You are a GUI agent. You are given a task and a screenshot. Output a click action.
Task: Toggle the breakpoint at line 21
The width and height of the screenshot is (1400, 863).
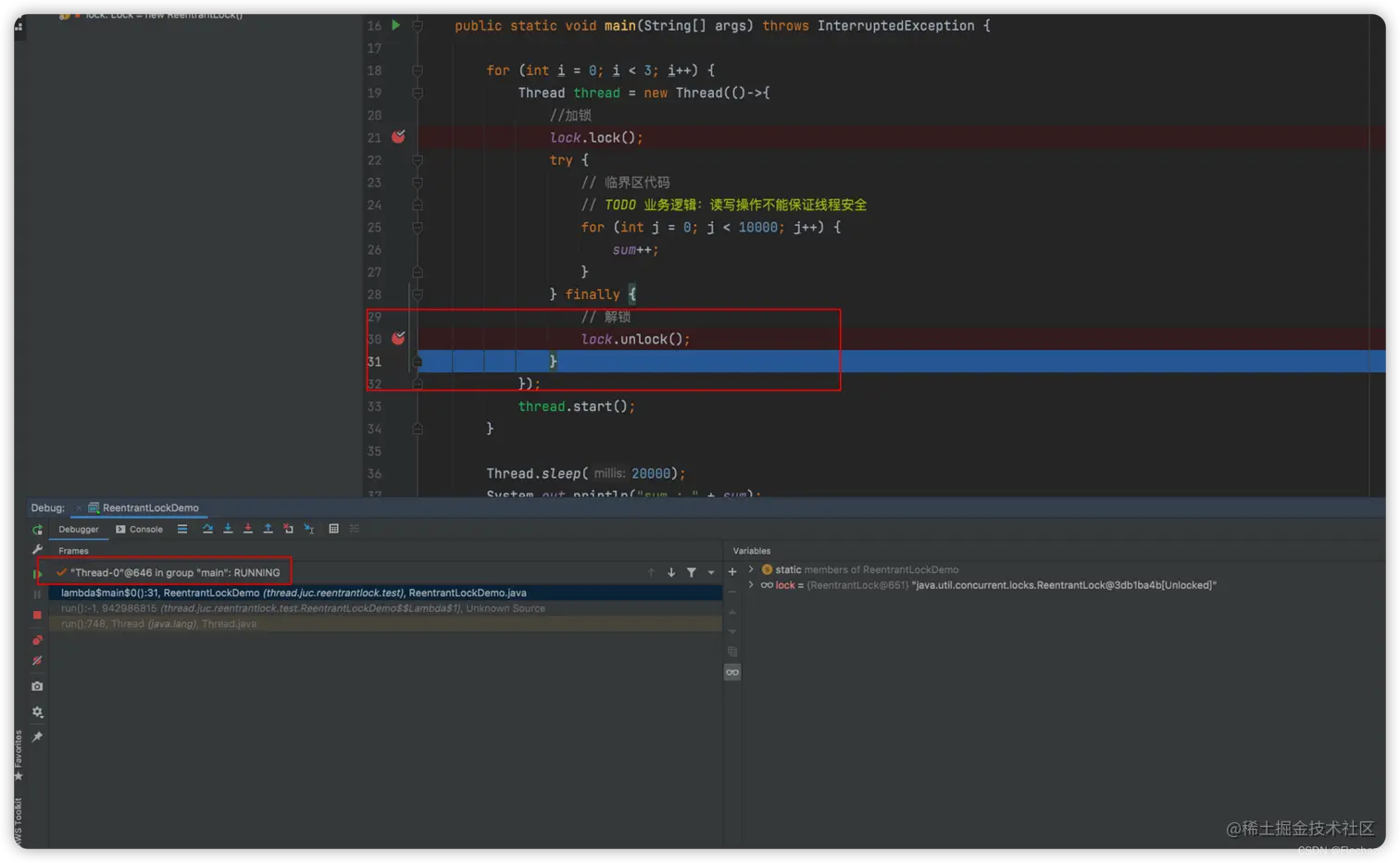tap(398, 137)
